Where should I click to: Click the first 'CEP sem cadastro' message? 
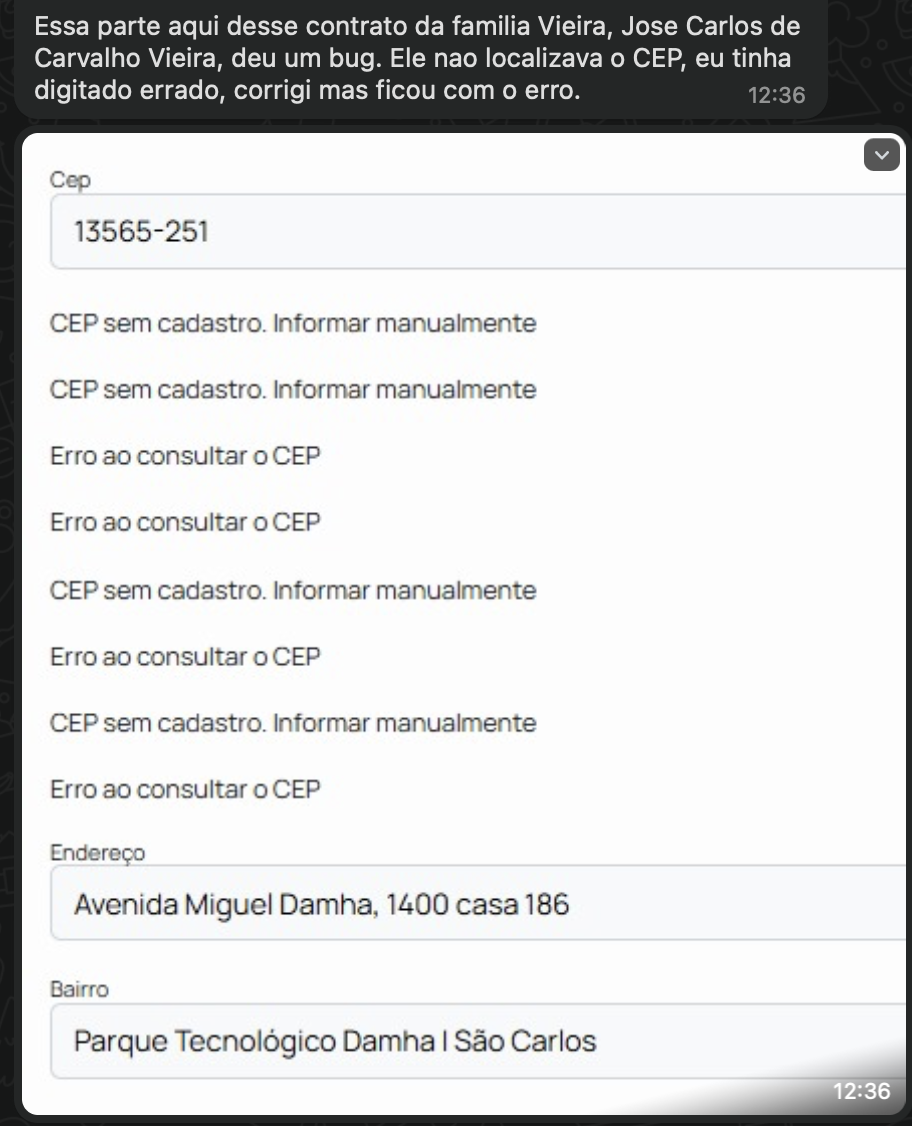[x=293, y=324]
